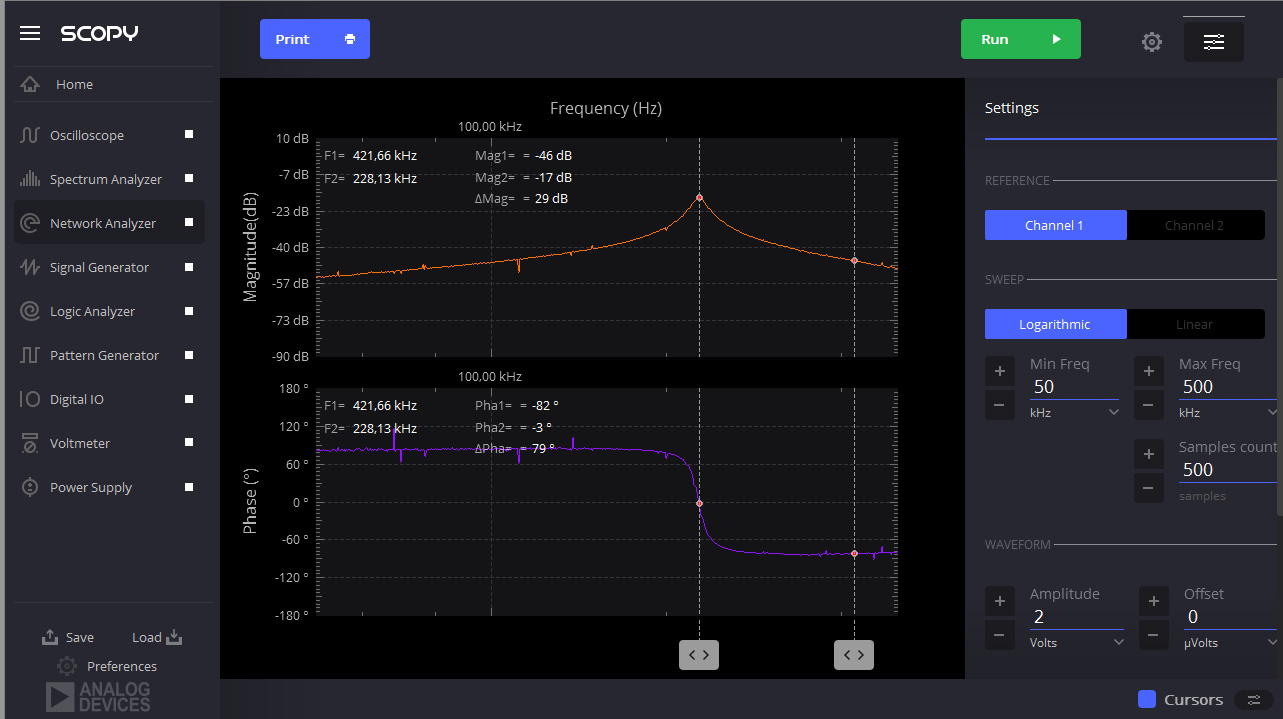Increase Offset with plus button
Image resolution: width=1283 pixels, height=719 pixels.
click(x=1154, y=602)
